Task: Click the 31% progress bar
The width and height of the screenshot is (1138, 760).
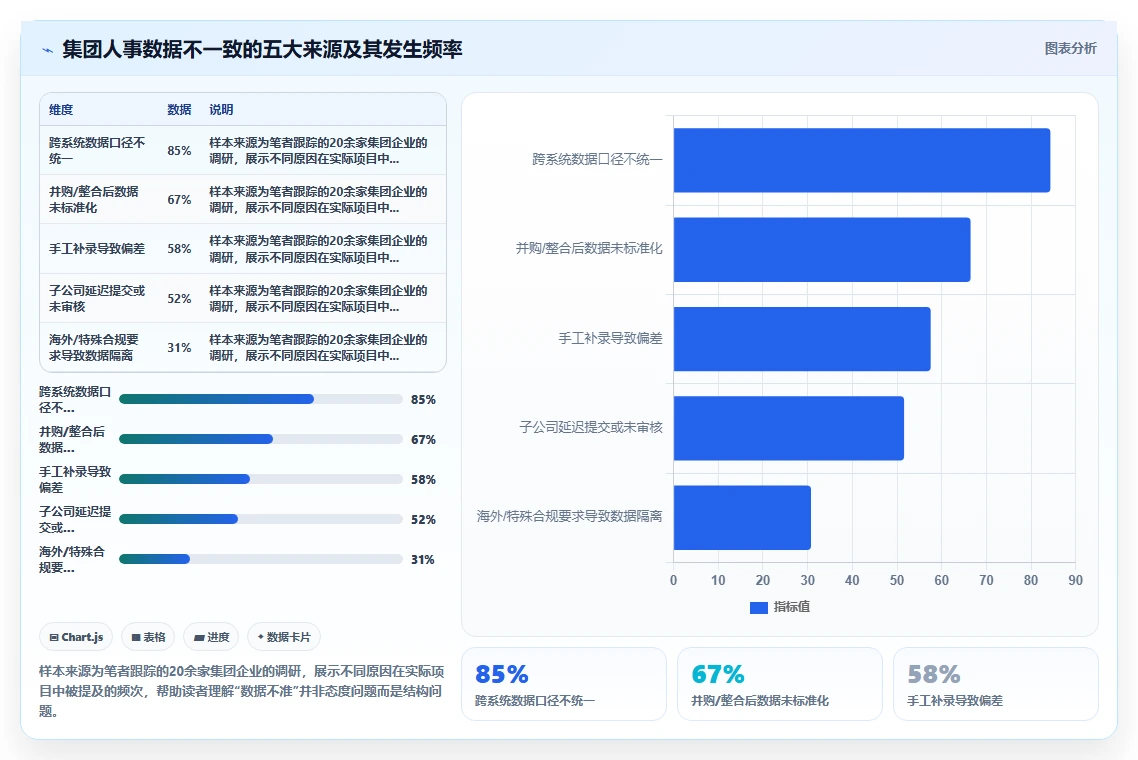Action: (x=261, y=559)
